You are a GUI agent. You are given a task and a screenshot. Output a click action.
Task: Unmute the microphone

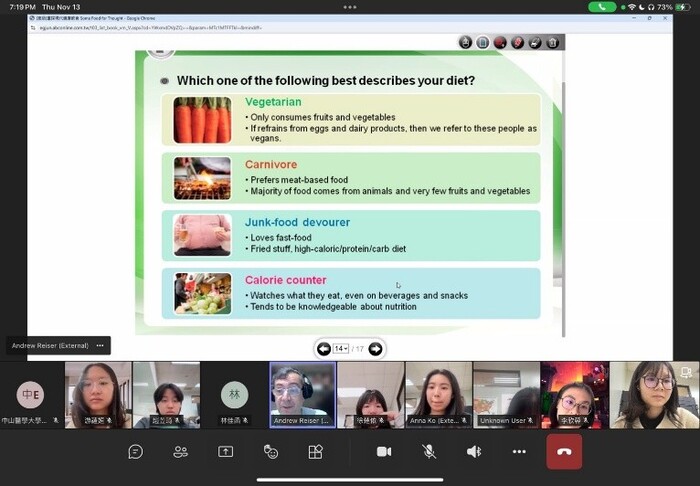pos(429,452)
